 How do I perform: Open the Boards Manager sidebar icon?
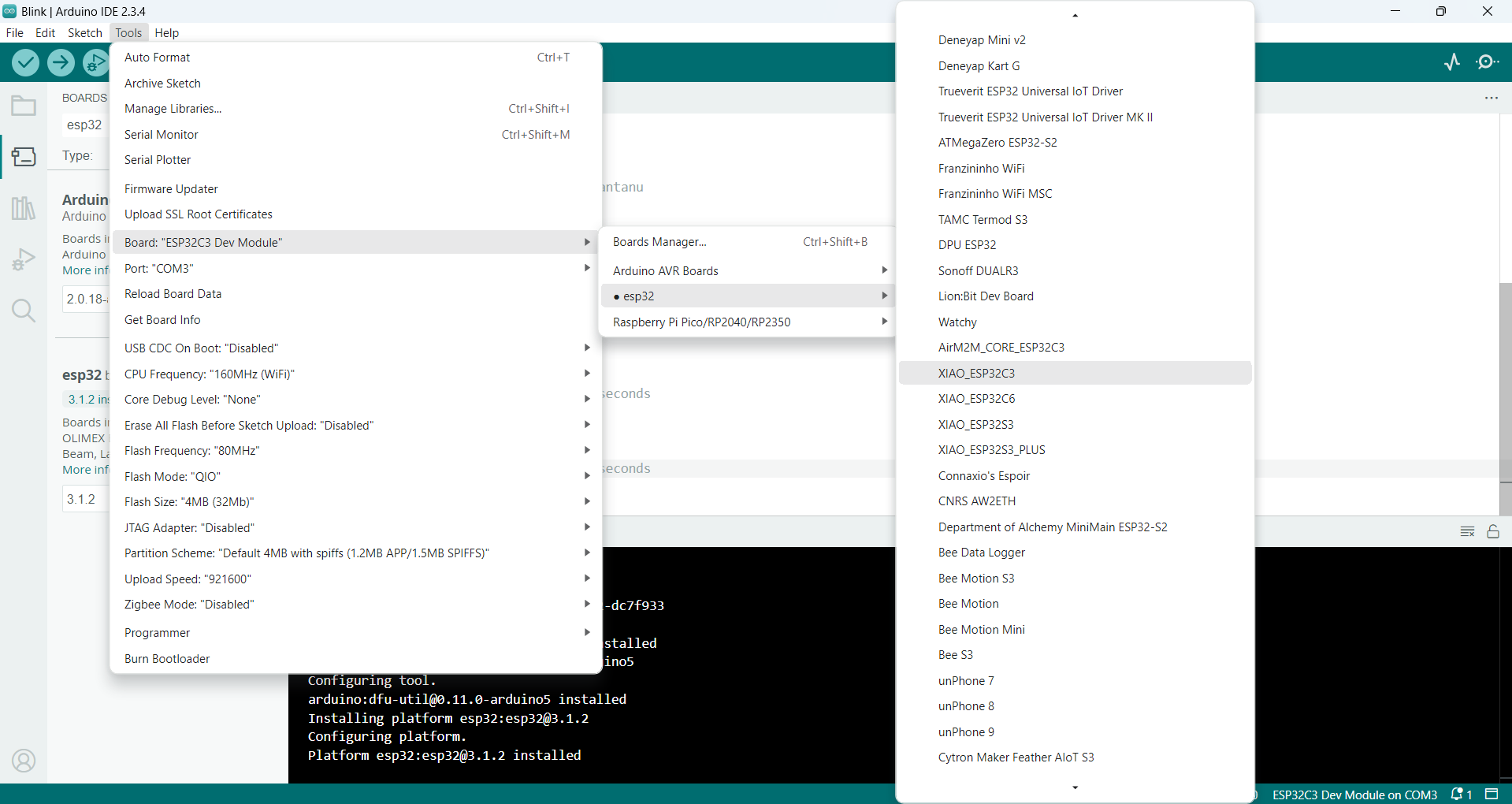click(24, 156)
